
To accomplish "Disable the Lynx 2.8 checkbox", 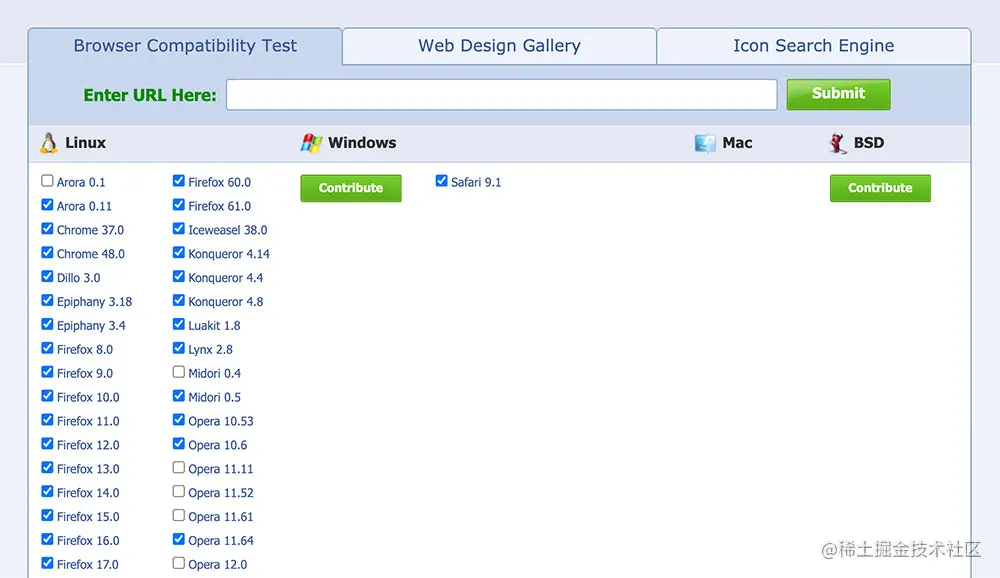I will coord(179,348).
